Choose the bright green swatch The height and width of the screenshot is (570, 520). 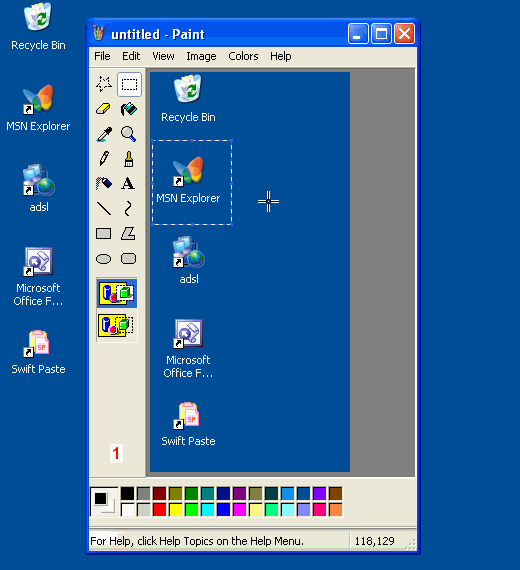(191, 510)
